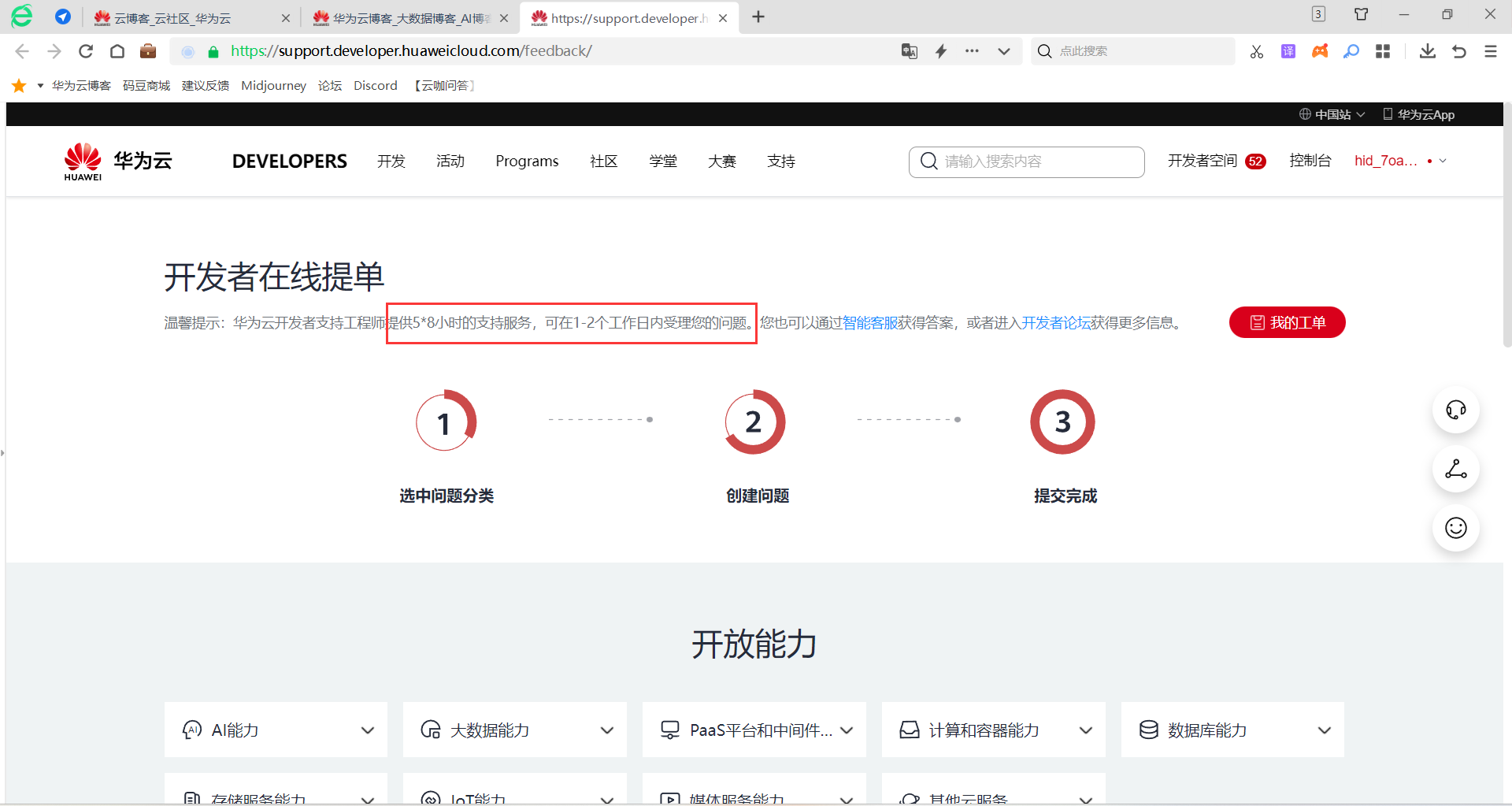The image size is (1512, 806).
Task: Open the 控制台 console link
Action: 1310,161
